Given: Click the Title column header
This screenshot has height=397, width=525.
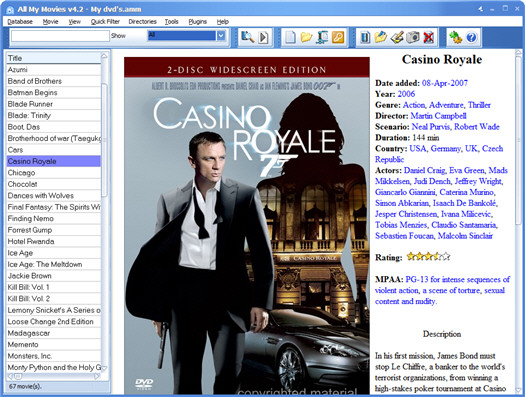Looking at the screenshot, I should (x=54, y=58).
